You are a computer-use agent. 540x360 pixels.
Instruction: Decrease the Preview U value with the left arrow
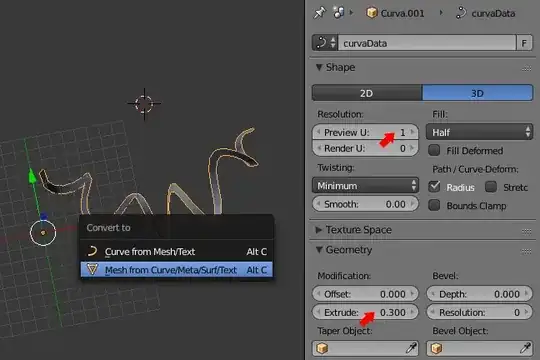tap(318, 132)
